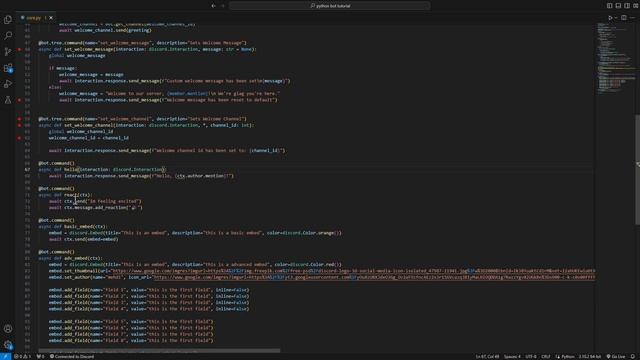Click 'Go Live' in status bar
The height and width of the screenshot is (360, 640).
click(x=616, y=356)
